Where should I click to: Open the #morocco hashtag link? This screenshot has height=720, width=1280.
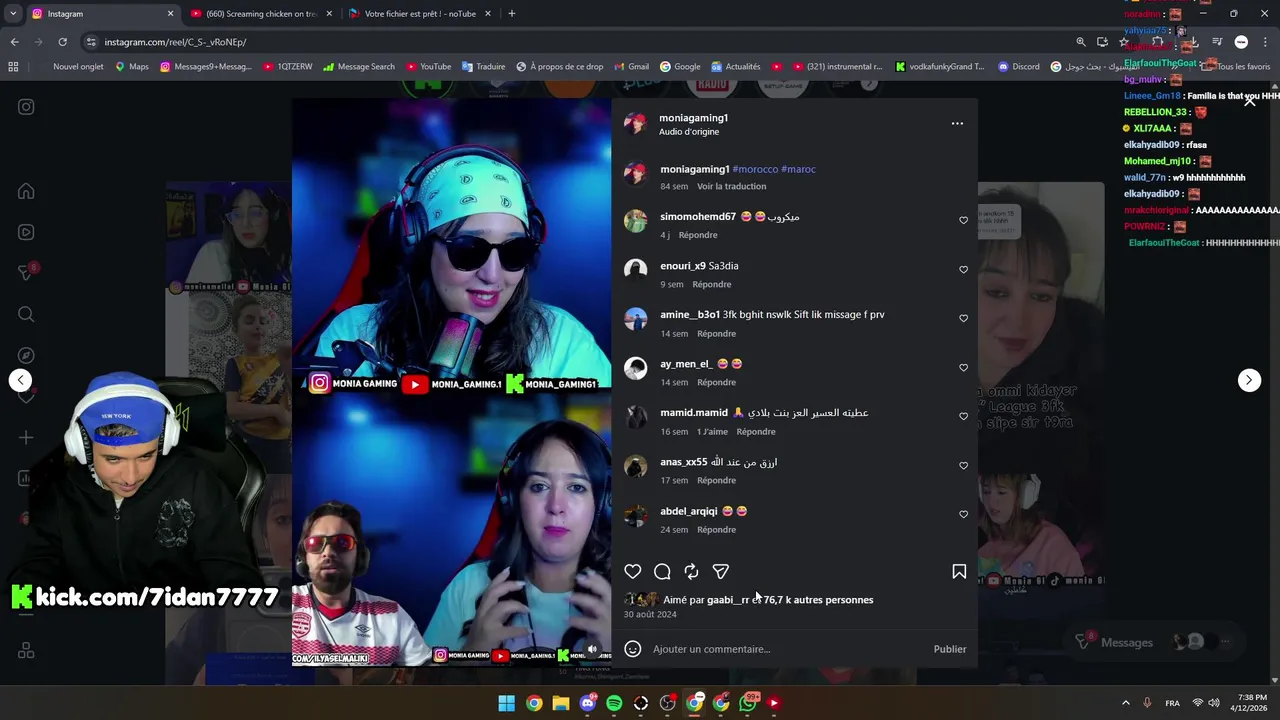point(755,169)
